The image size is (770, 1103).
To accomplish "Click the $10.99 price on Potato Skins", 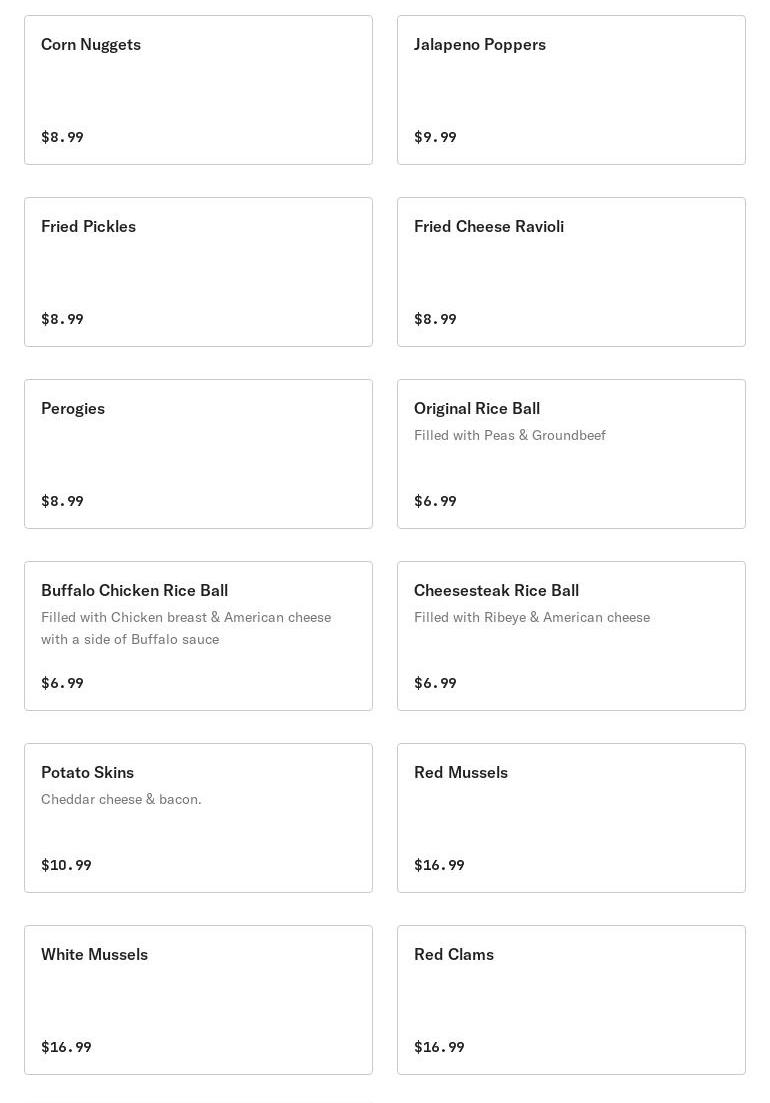I will (x=66, y=865).
